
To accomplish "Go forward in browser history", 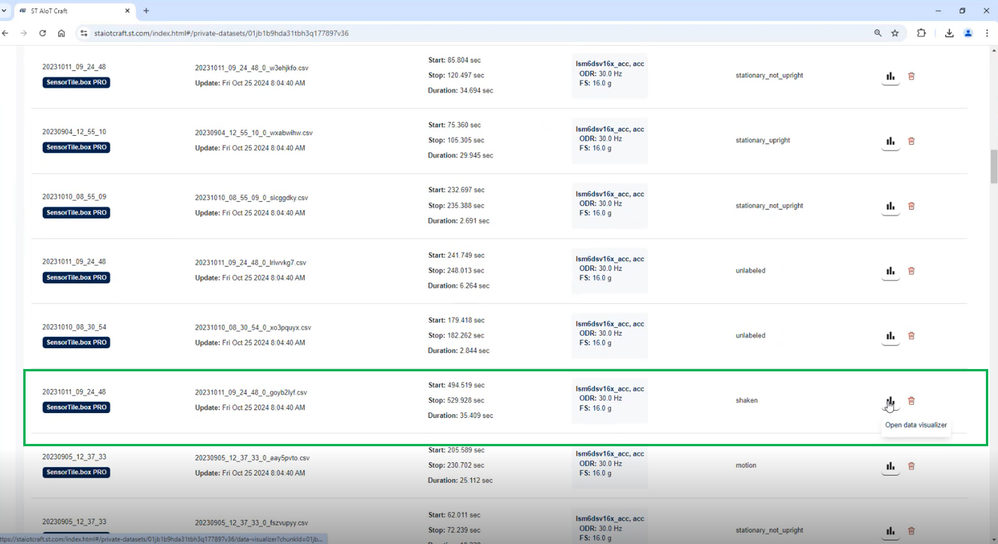I will 24,33.
